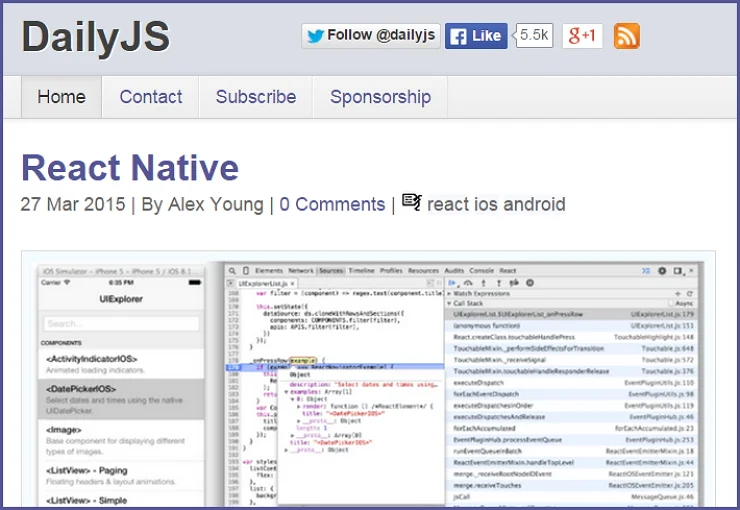Select the runEventQueueInBatch stack frame
Image resolution: width=740 pixels, height=510 pixels.
click(573, 451)
